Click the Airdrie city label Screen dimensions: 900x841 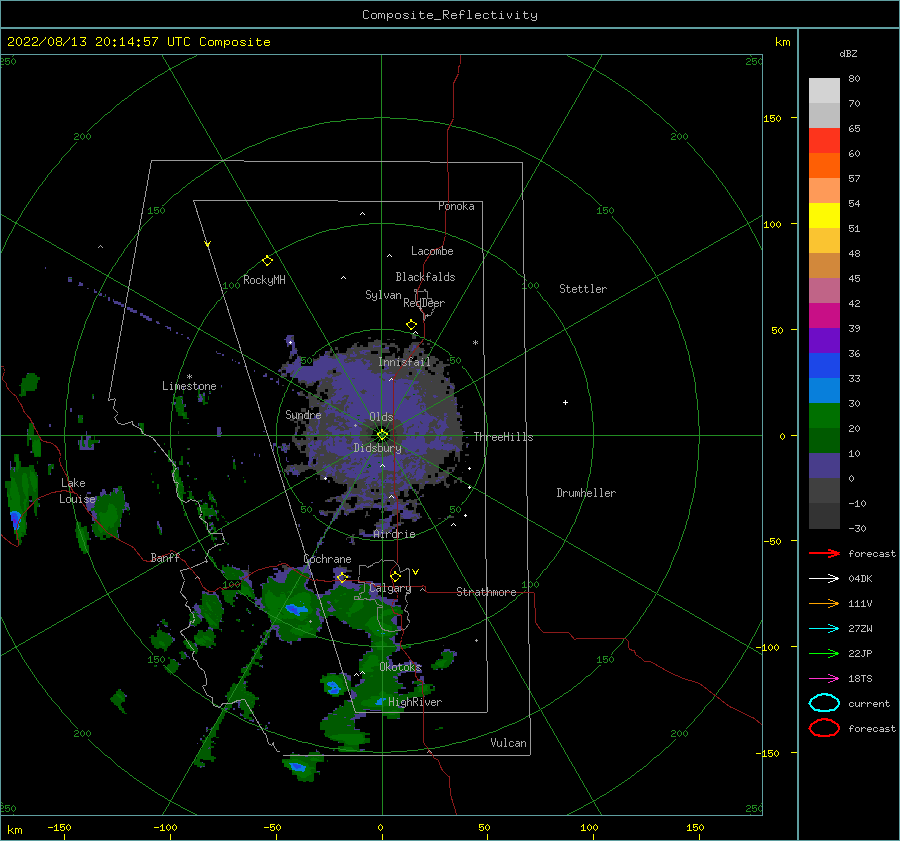[394, 534]
